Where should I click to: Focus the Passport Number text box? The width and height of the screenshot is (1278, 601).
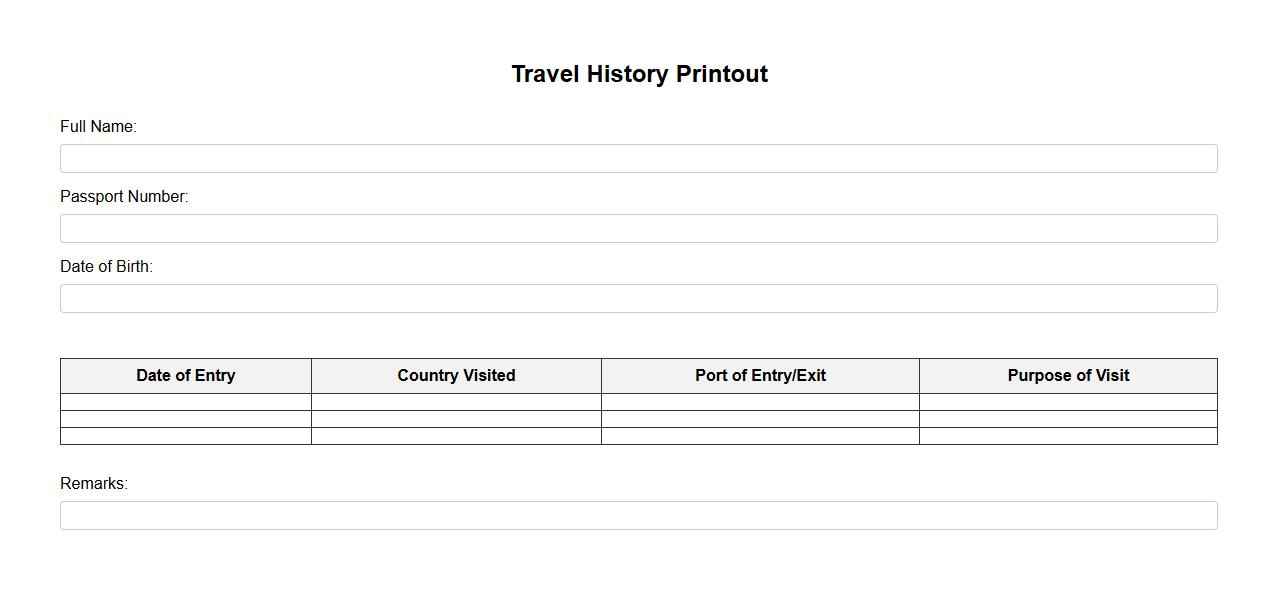(638, 228)
